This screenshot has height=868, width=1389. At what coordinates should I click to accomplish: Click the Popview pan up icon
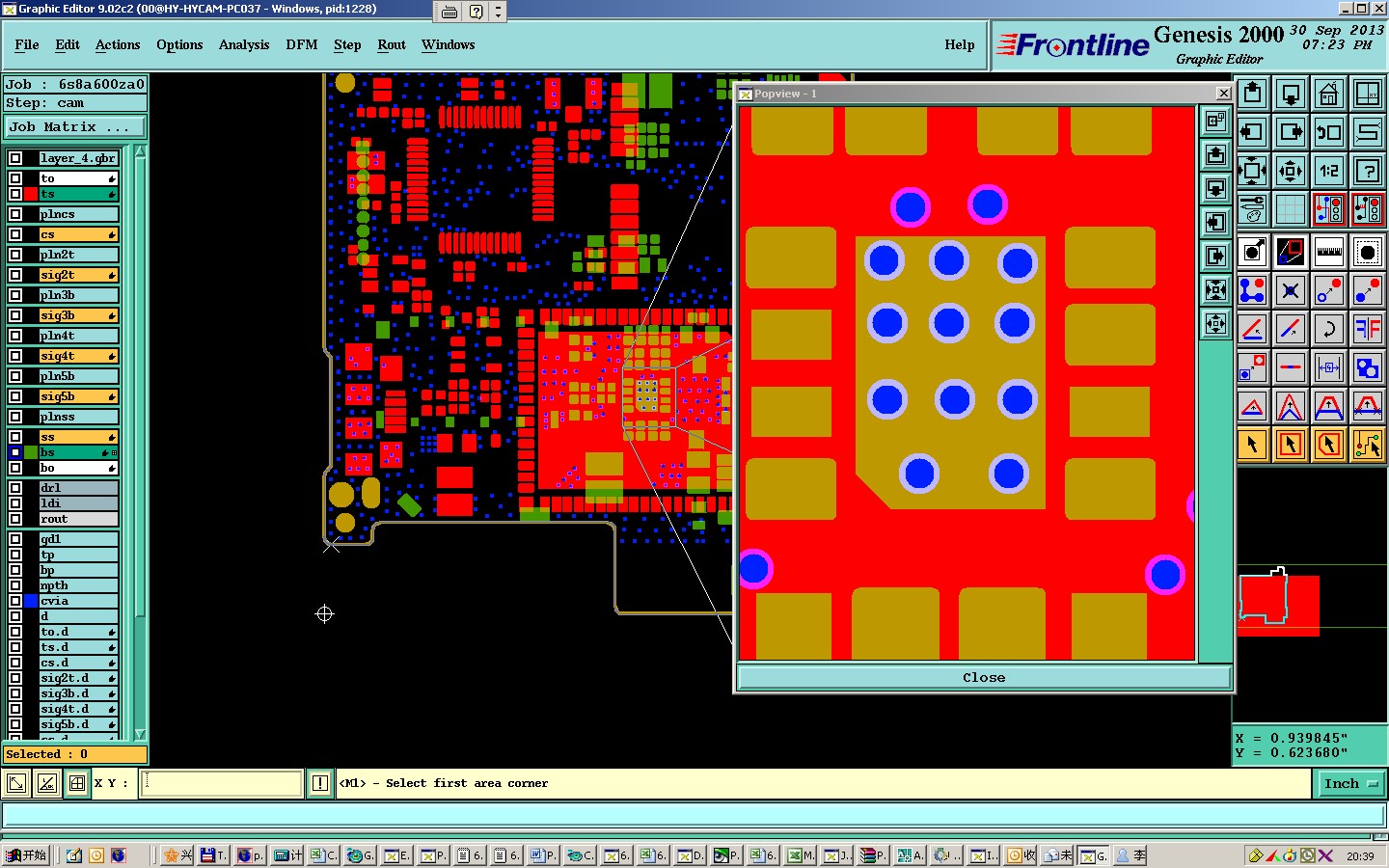click(x=1216, y=155)
